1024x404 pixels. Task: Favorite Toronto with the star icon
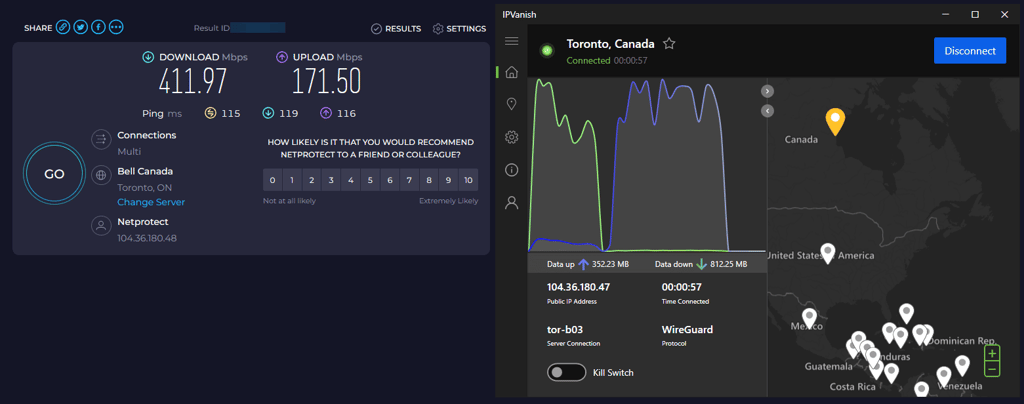[x=669, y=44]
